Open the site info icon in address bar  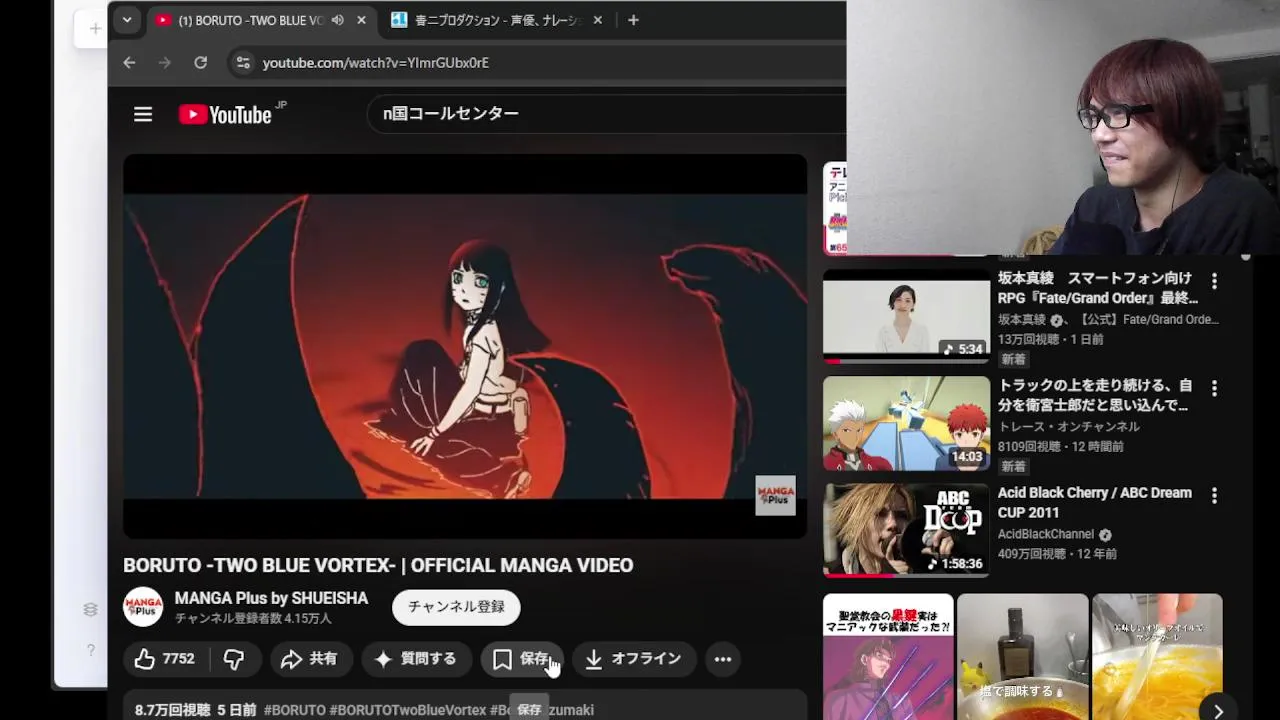click(243, 62)
